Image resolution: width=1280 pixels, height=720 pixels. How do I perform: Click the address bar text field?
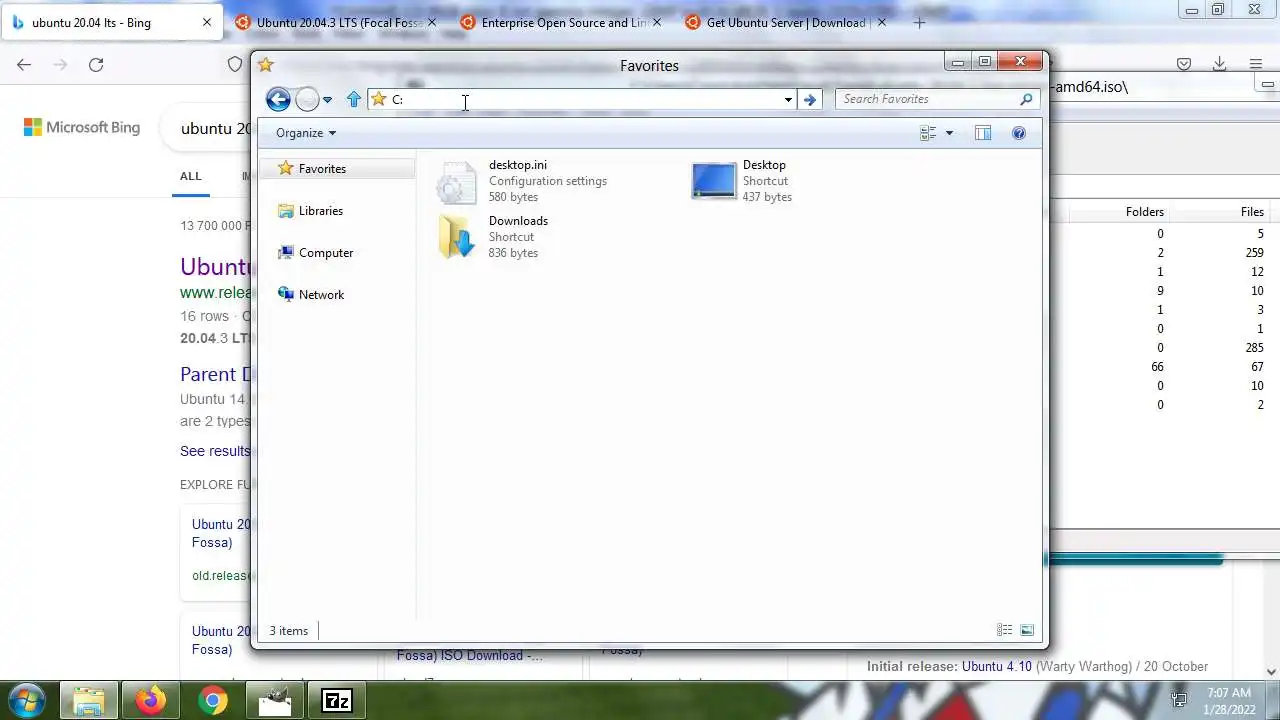coord(585,99)
